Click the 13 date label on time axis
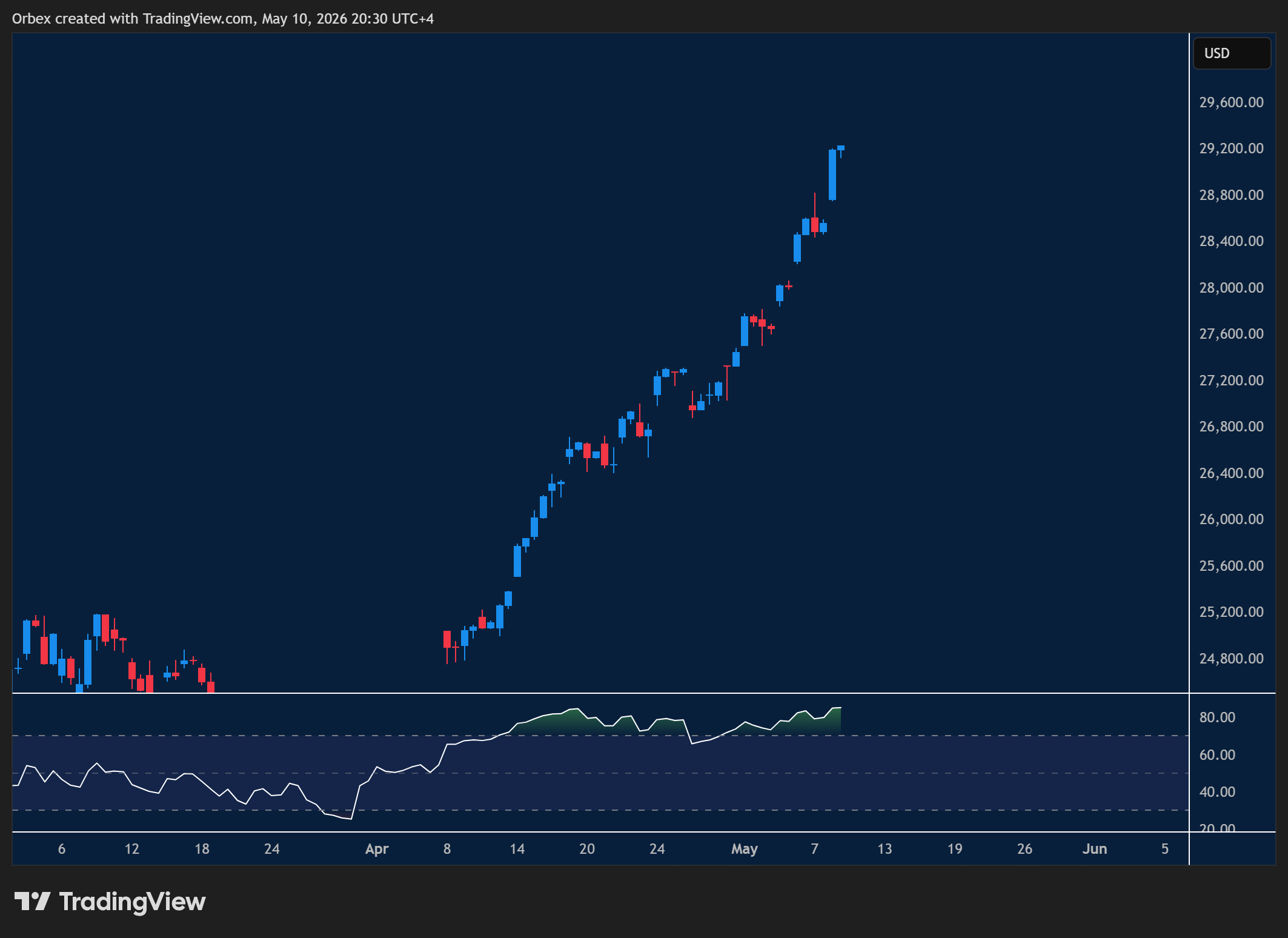The height and width of the screenshot is (938, 1288). click(885, 849)
